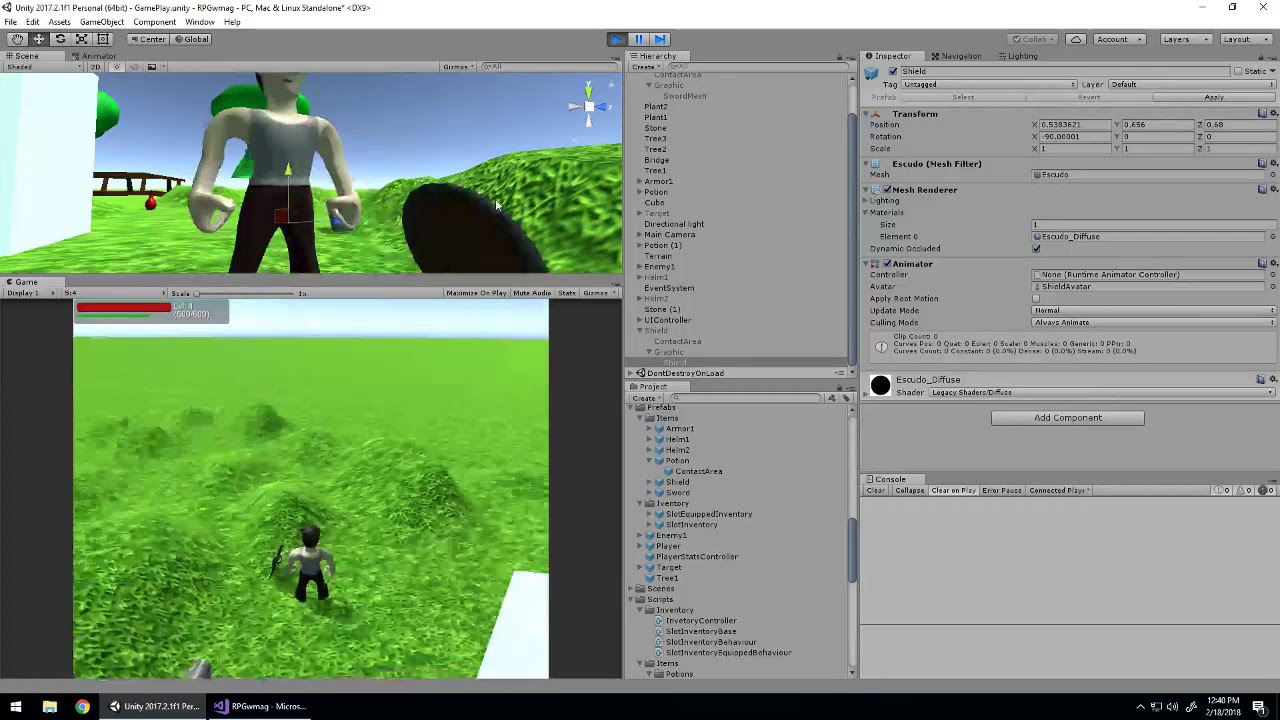
Task: Click the Play button to stop play mode
Action: (x=617, y=39)
